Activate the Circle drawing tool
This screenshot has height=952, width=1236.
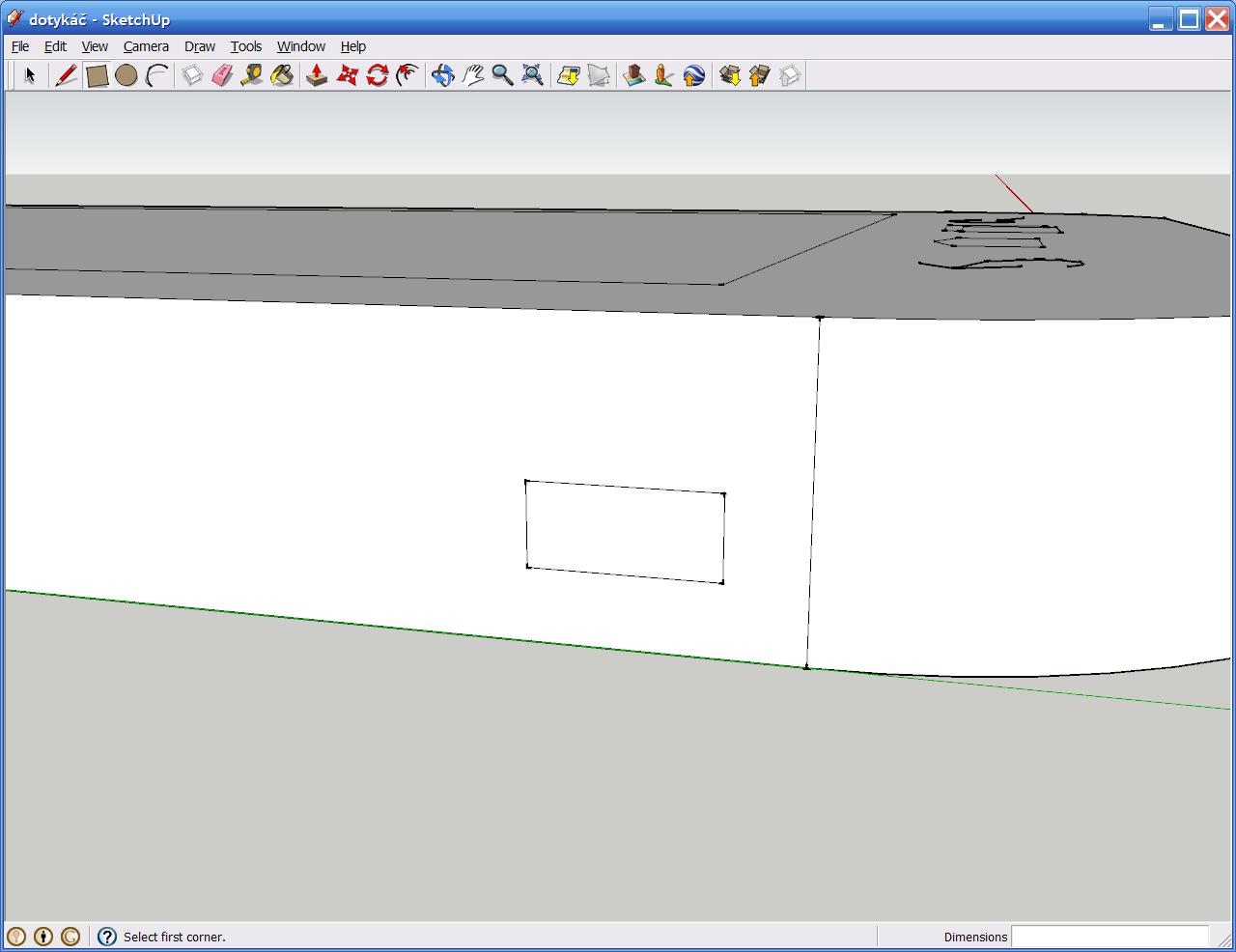tap(126, 75)
